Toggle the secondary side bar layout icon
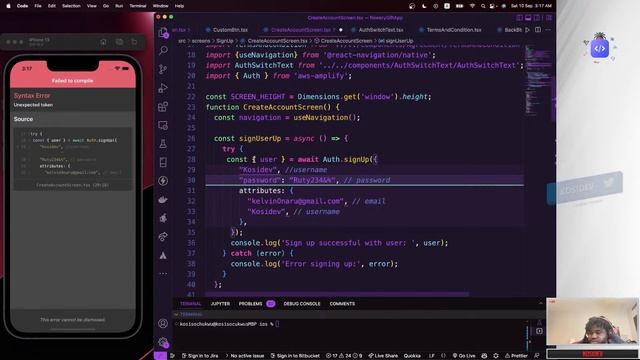Image resolution: width=640 pixels, height=360 pixels. click(537, 18)
